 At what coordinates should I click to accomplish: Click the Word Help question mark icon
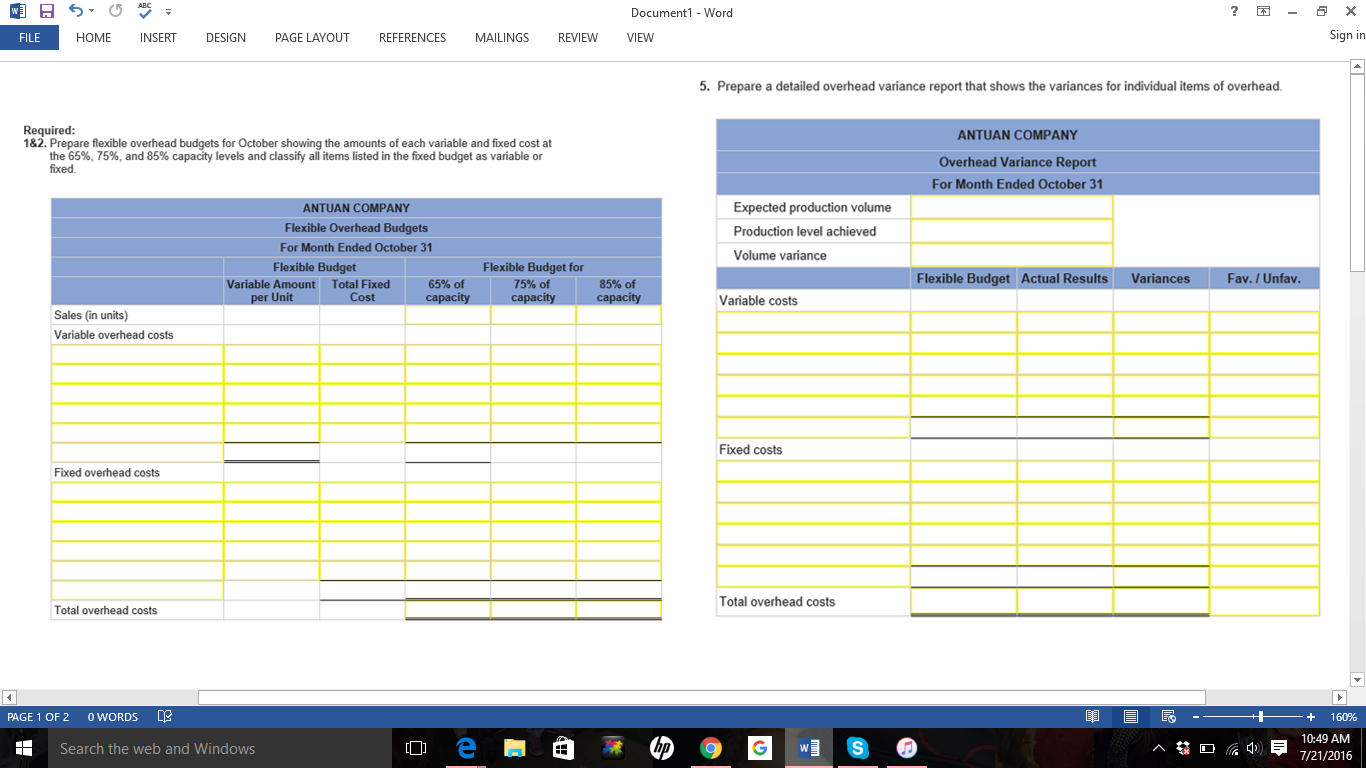pos(1235,12)
